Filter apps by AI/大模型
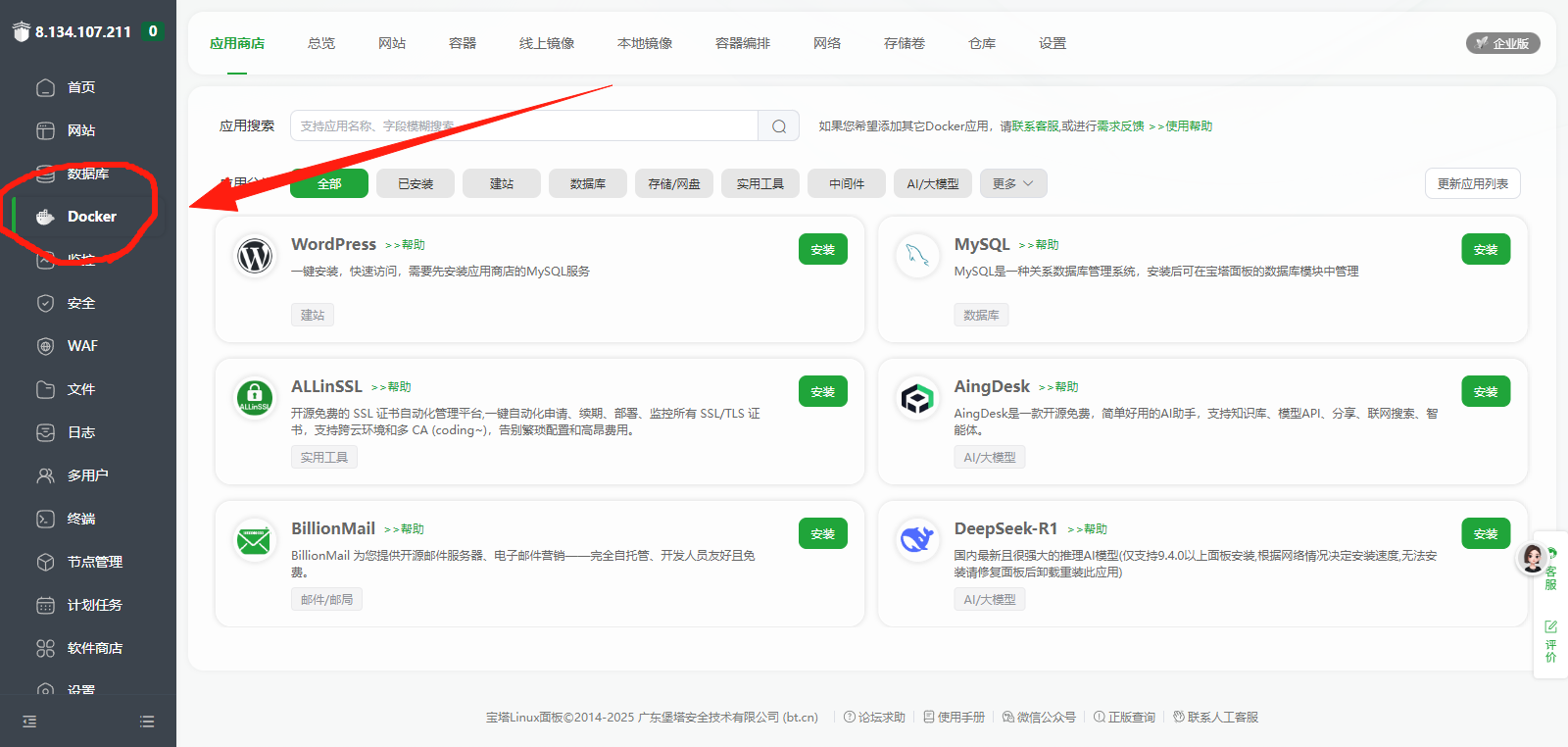The image size is (1568, 747). tap(933, 183)
